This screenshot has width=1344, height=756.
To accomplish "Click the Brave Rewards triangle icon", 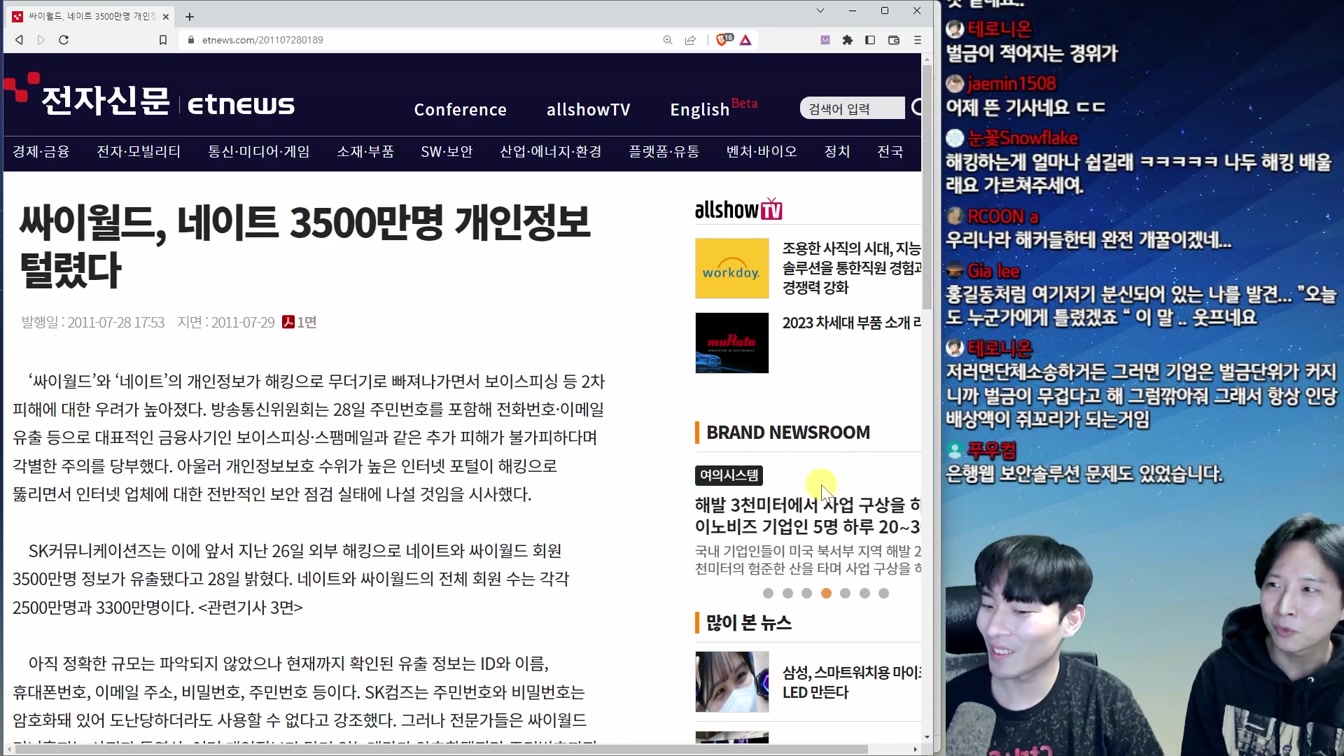I will [745, 40].
